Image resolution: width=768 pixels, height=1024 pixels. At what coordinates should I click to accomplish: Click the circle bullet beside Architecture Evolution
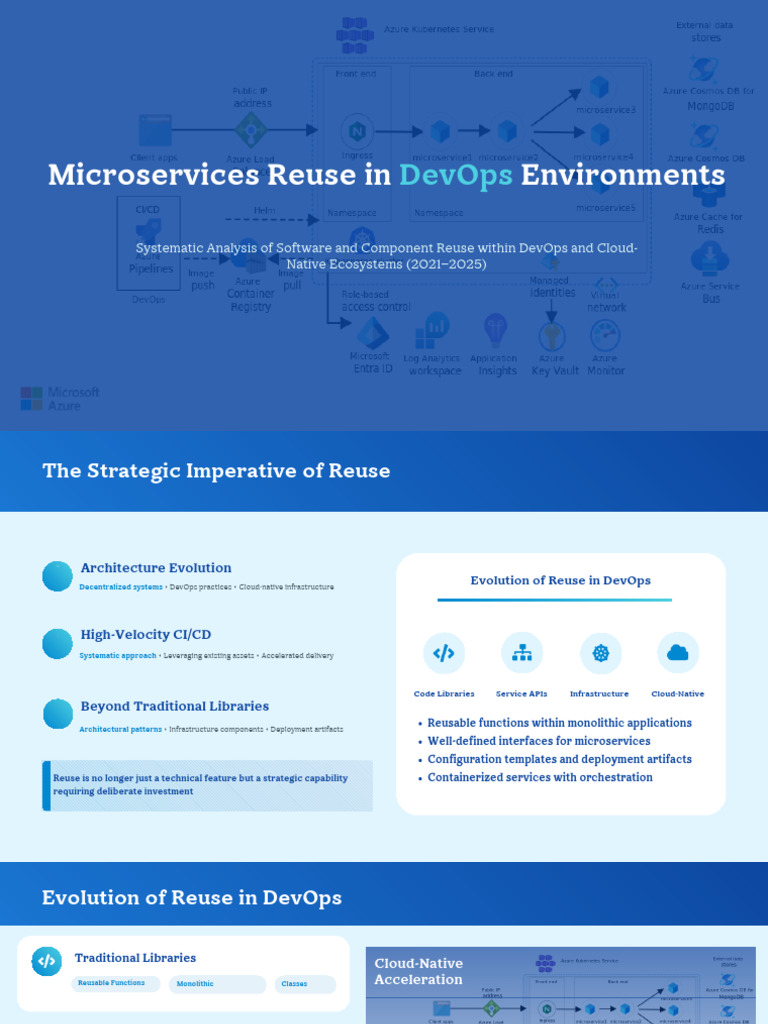(57, 577)
